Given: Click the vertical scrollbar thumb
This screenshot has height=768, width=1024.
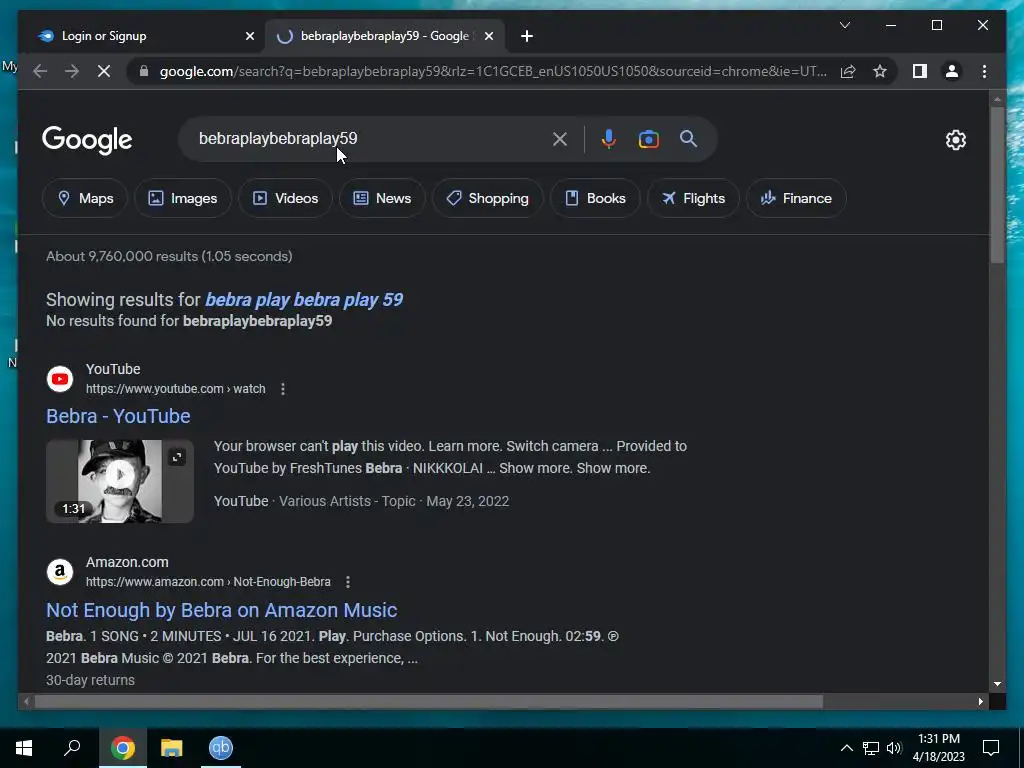Looking at the screenshot, I should coord(997,185).
